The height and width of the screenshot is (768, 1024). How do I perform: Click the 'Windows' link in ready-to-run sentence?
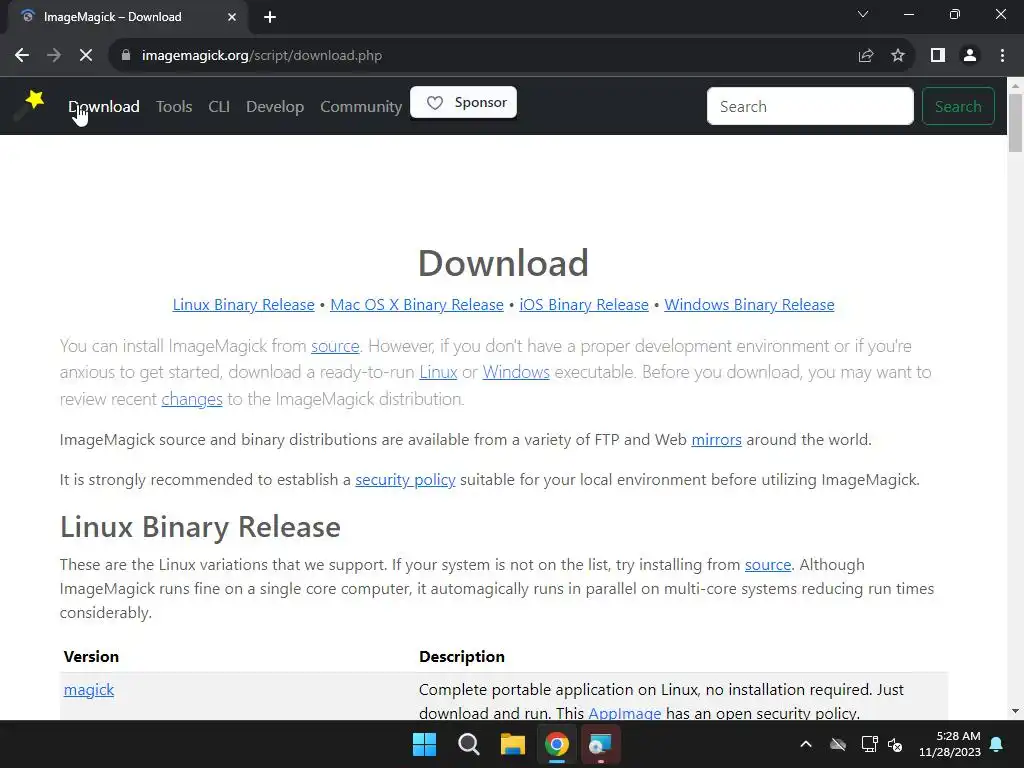(x=516, y=372)
